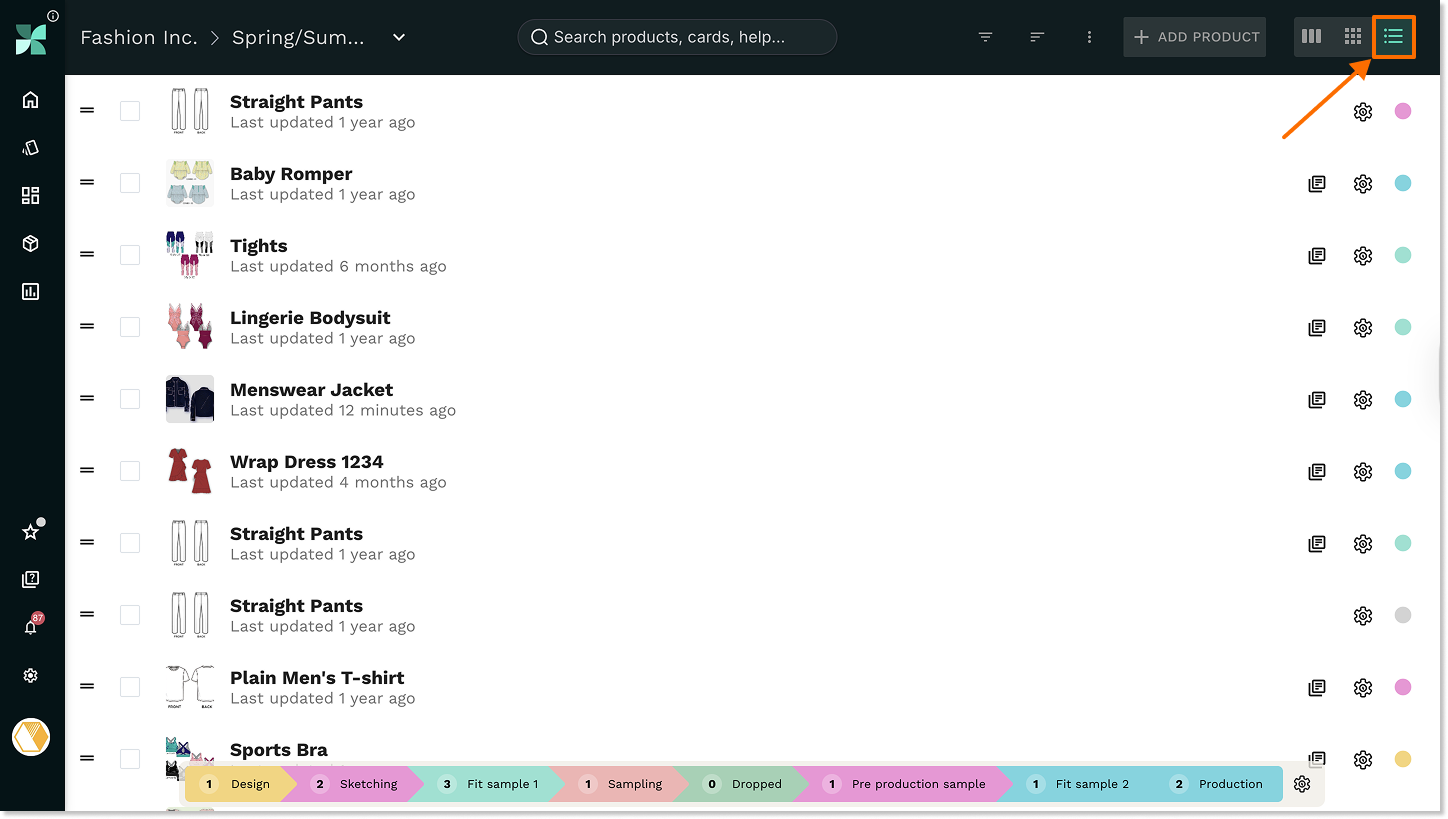Screen dimensions: 1448x819
Task: Open settings gear for Menswear Jacket
Action: [x=1362, y=400]
